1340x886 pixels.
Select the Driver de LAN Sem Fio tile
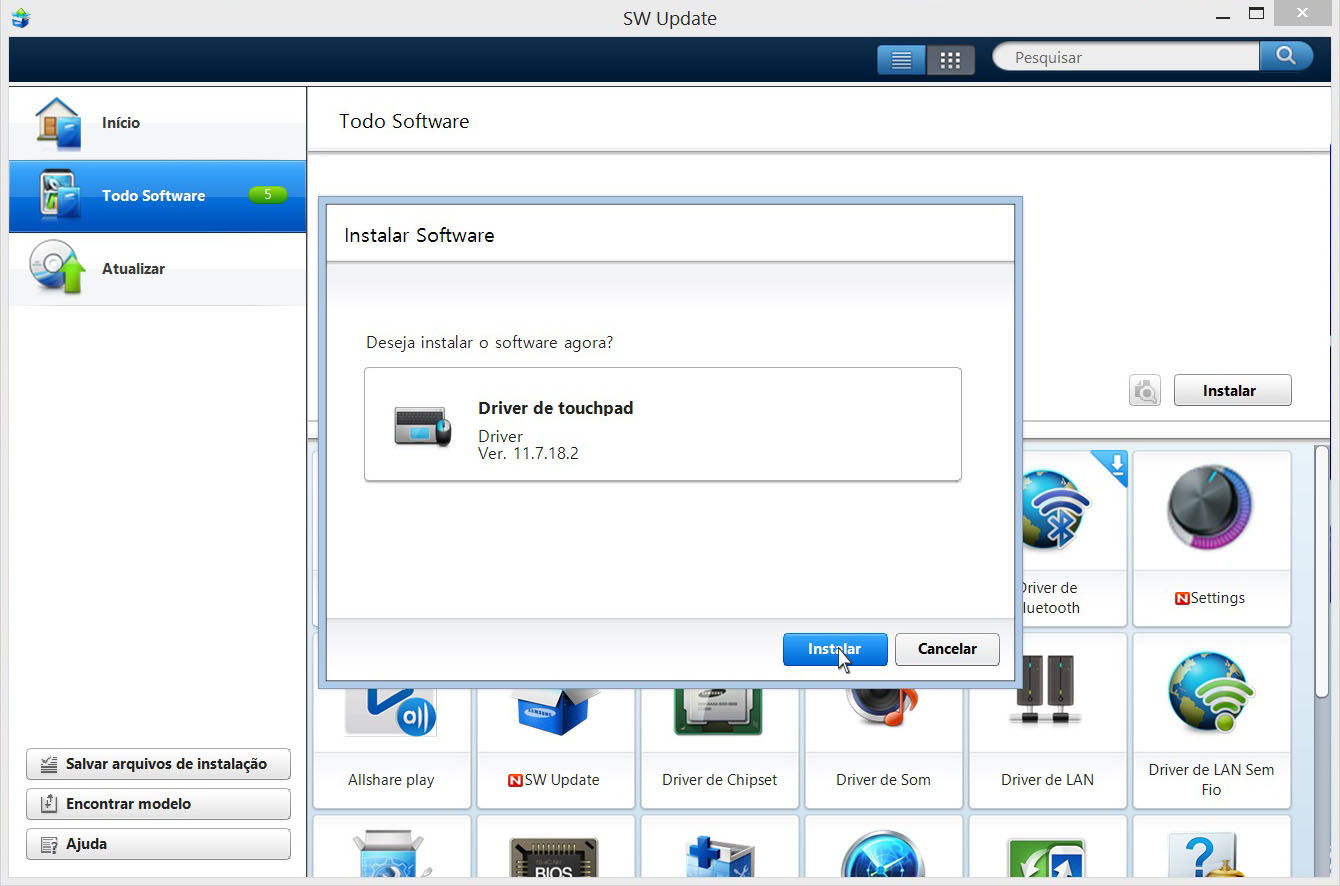click(x=1212, y=720)
